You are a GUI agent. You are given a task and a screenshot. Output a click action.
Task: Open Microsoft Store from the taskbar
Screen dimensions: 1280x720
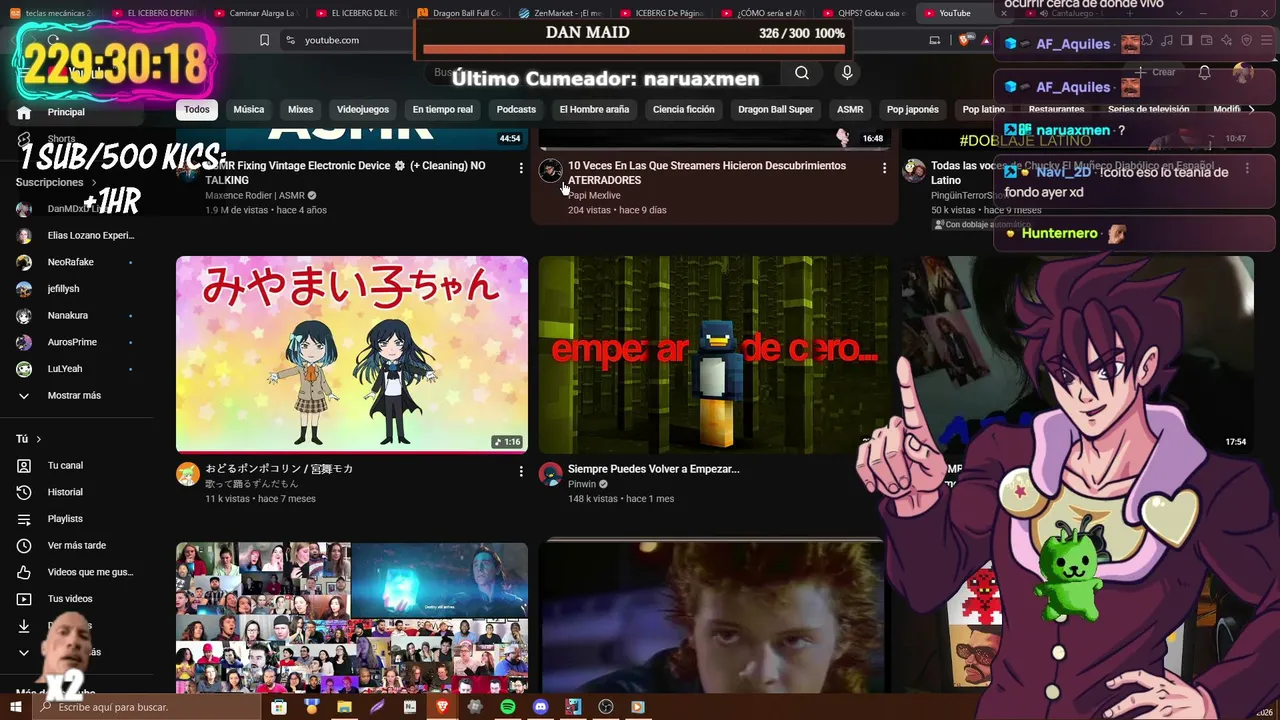(279, 707)
